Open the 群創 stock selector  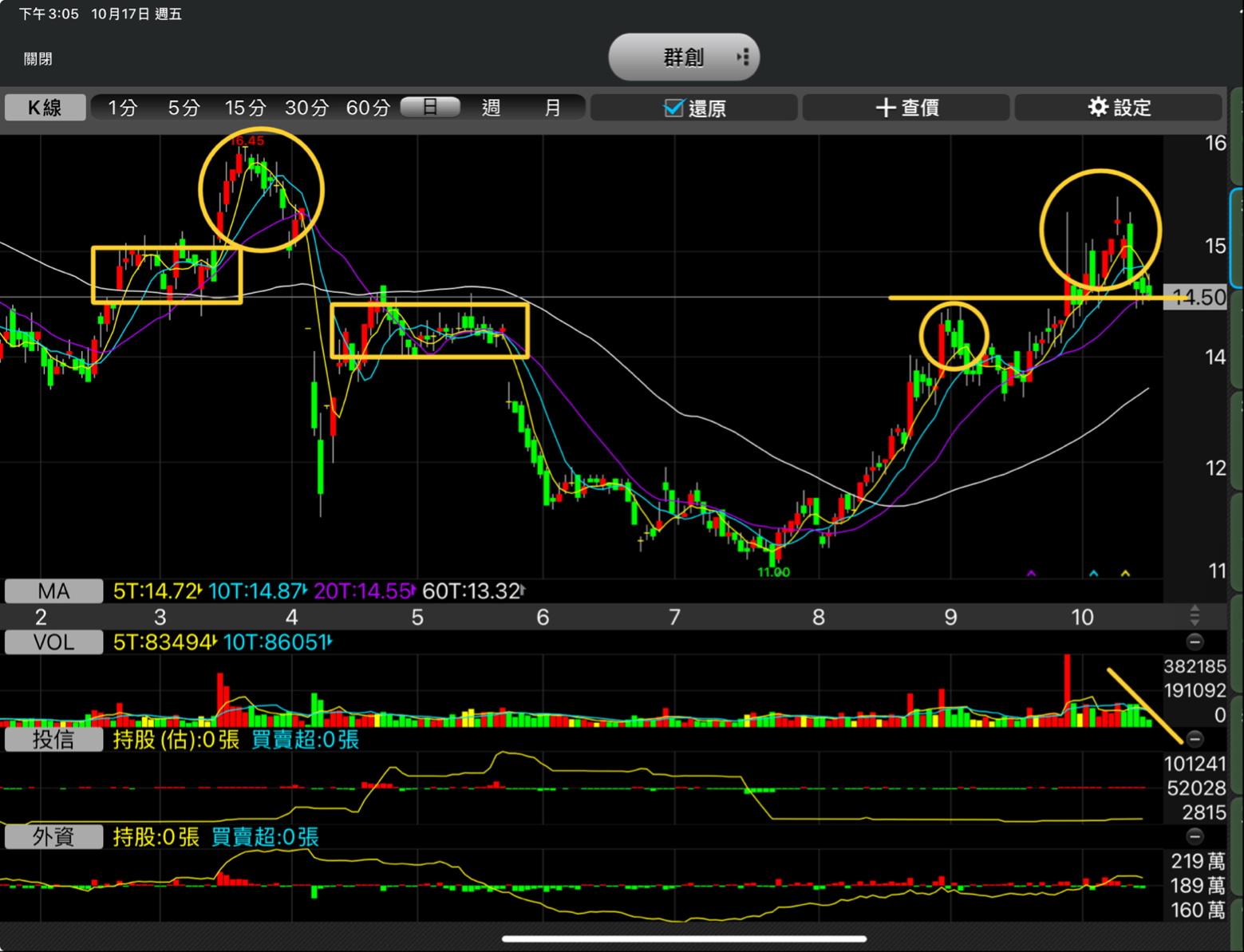682,57
